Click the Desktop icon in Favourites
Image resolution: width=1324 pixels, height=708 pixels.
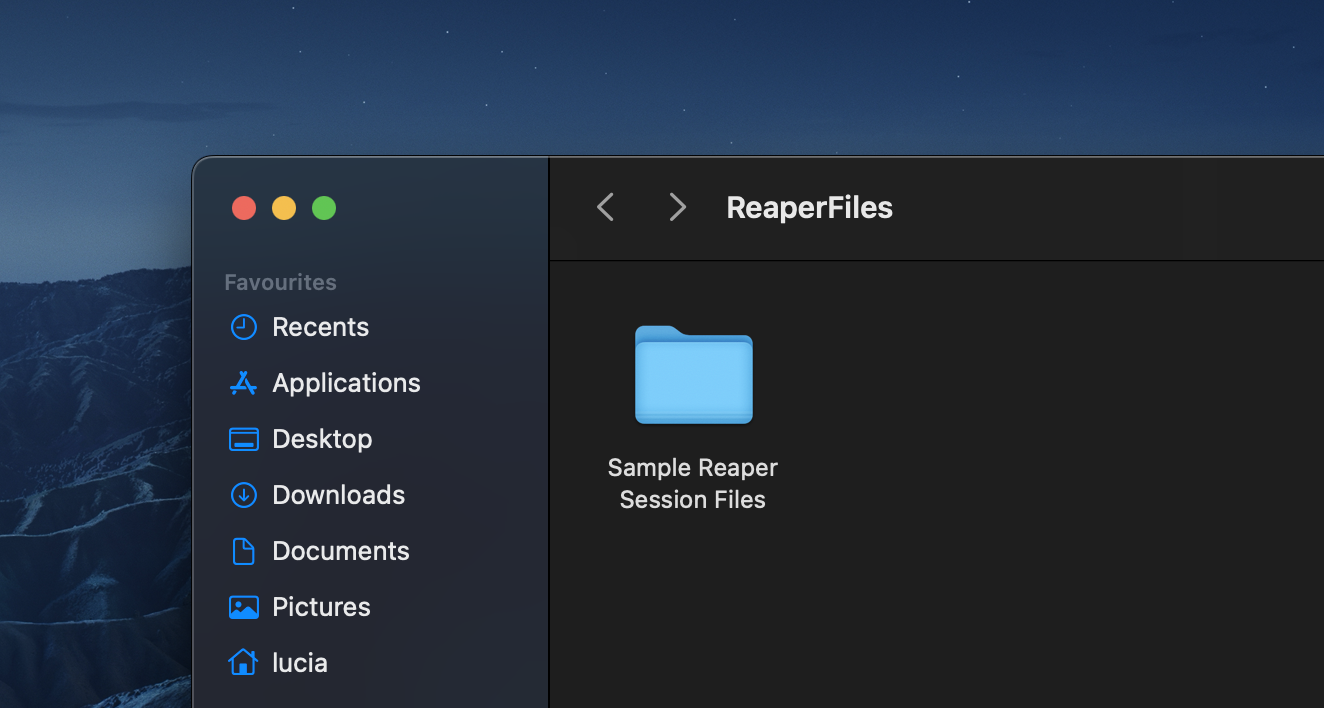(243, 439)
